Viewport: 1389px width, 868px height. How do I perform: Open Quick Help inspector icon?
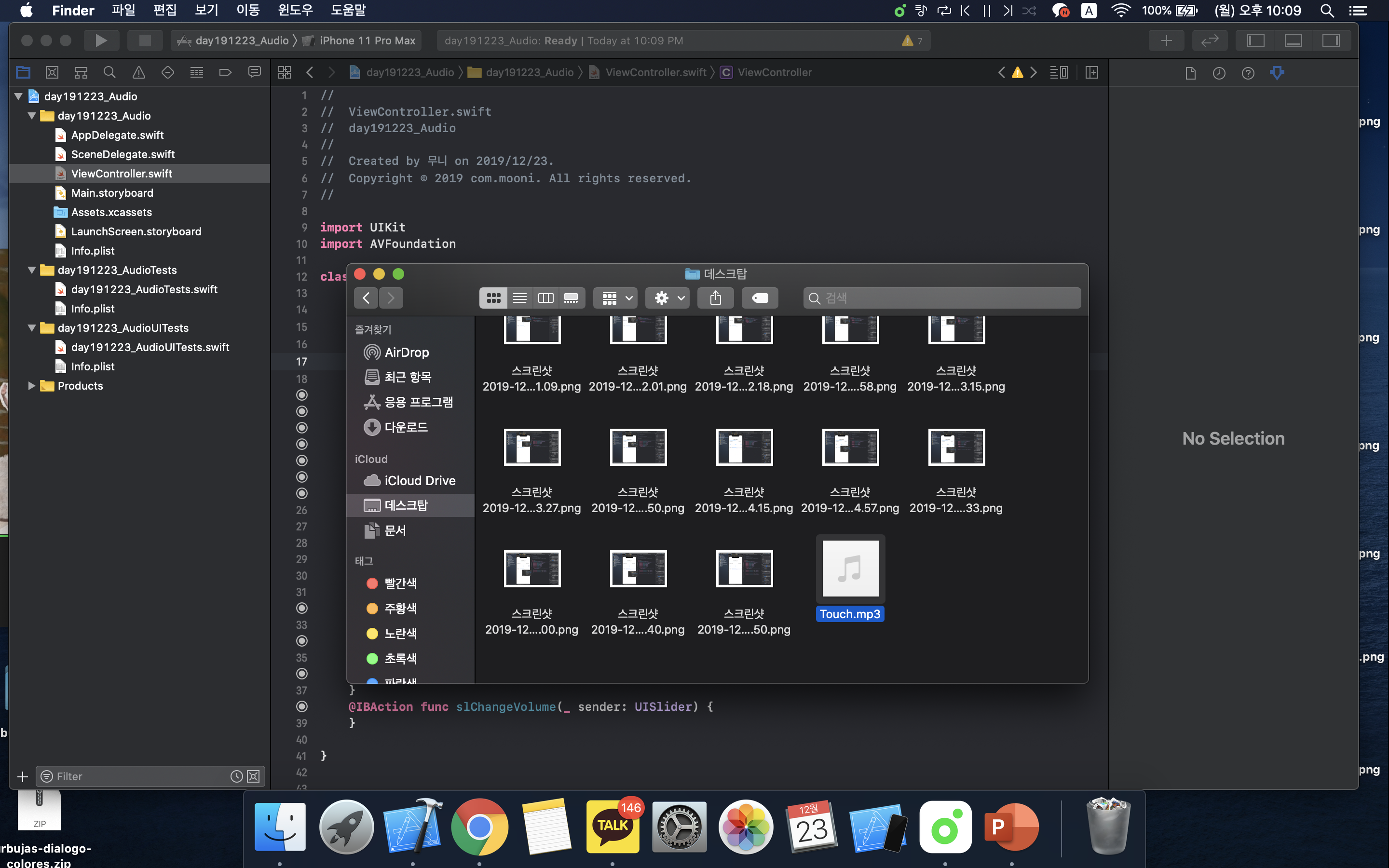click(x=1248, y=73)
